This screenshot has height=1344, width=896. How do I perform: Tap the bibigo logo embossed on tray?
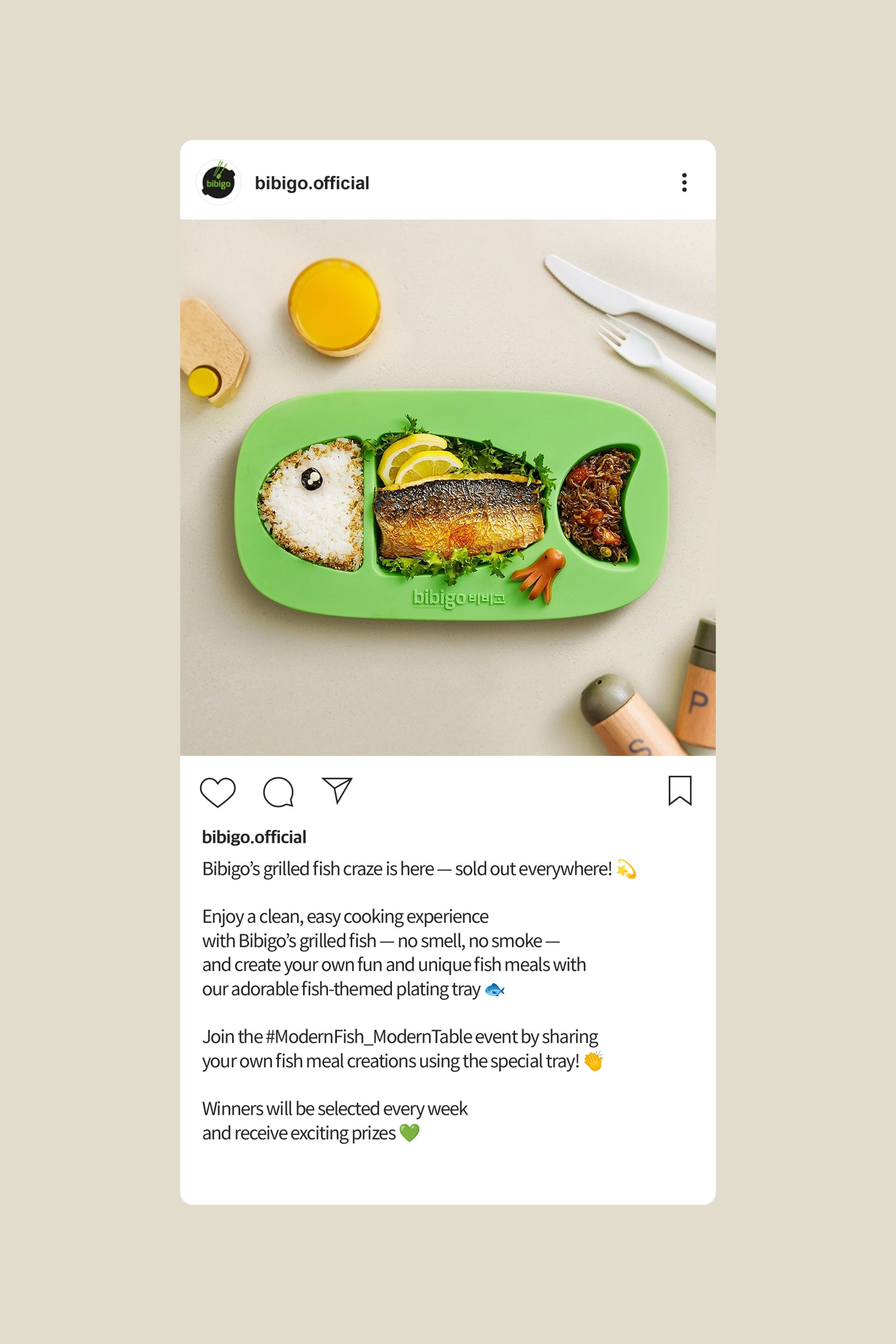(459, 598)
